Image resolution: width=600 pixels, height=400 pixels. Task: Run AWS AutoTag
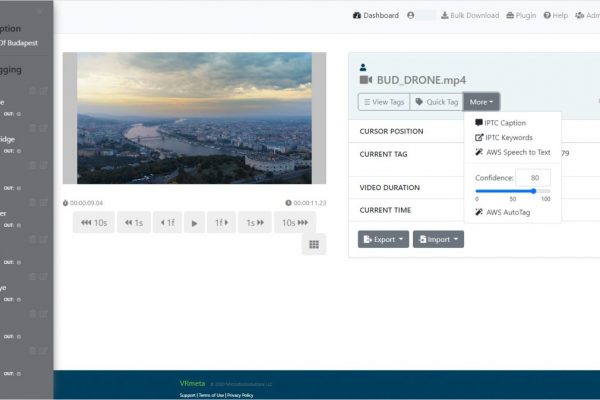503,212
